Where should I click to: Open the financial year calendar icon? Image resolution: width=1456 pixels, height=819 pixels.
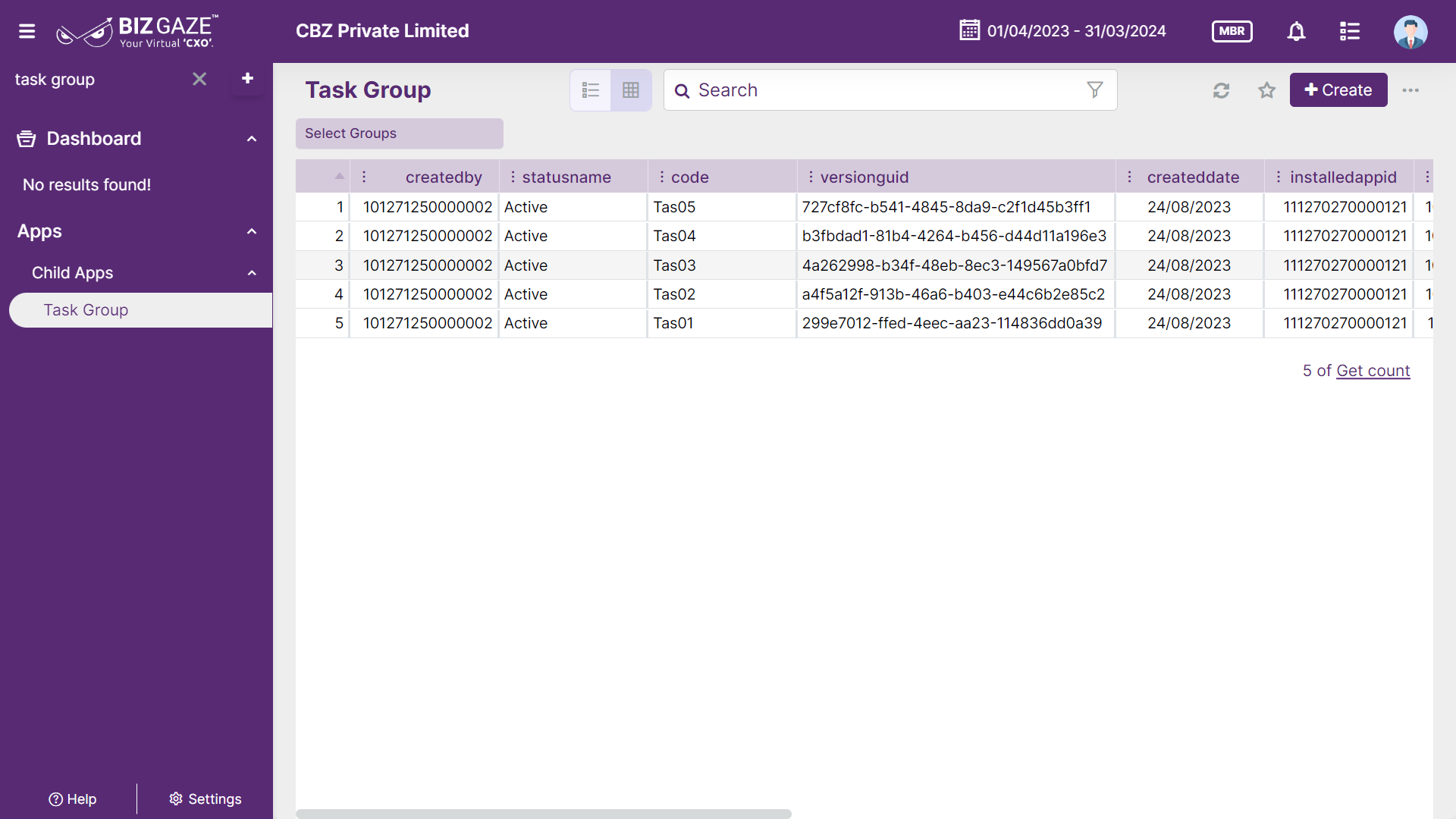click(969, 30)
